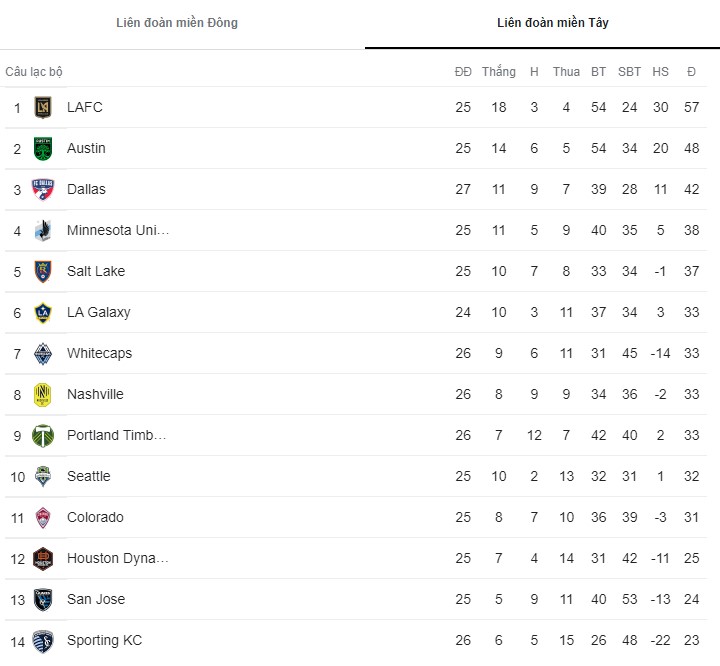Click the Thua column header
Image resolution: width=720 pixels, height=666 pixels.
pos(566,72)
